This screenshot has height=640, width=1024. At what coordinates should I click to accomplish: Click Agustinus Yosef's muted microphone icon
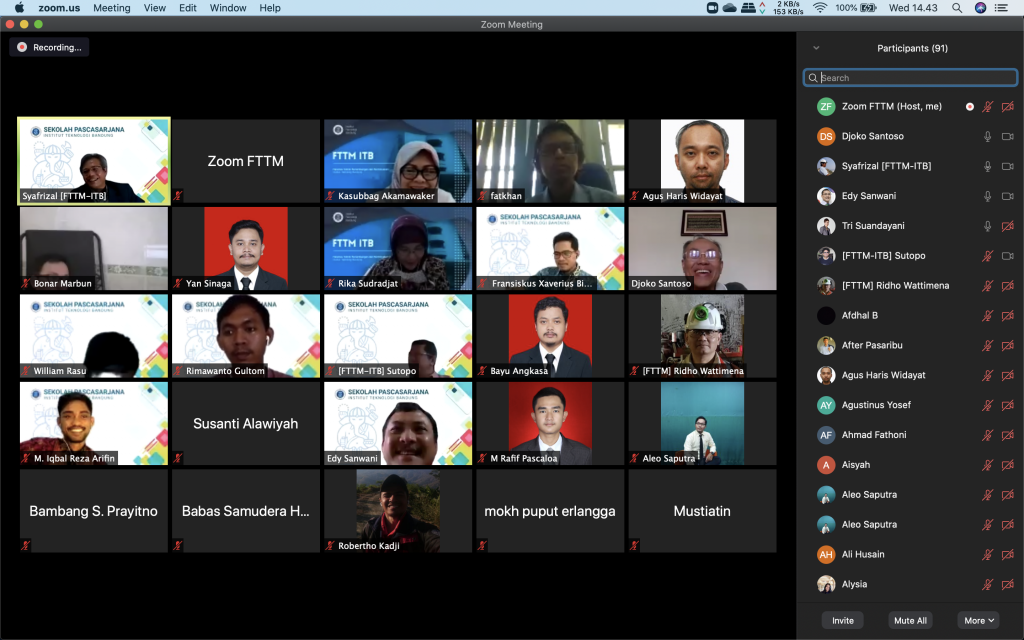click(987, 406)
